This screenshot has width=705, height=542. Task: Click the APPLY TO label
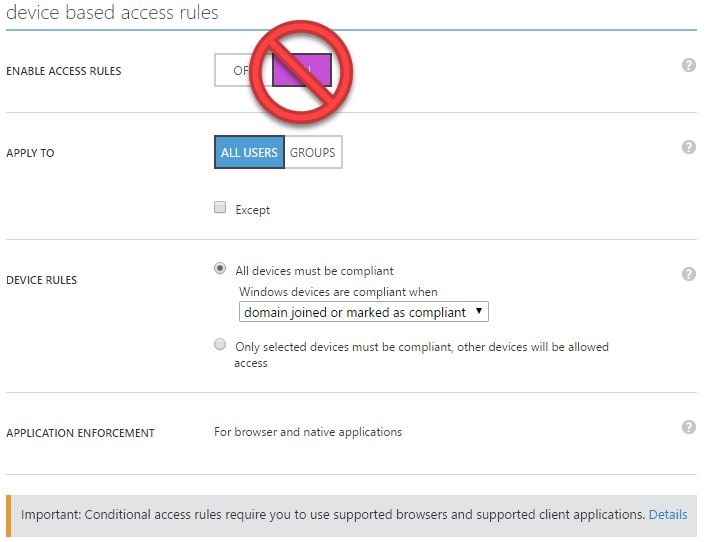[x=30, y=154]
